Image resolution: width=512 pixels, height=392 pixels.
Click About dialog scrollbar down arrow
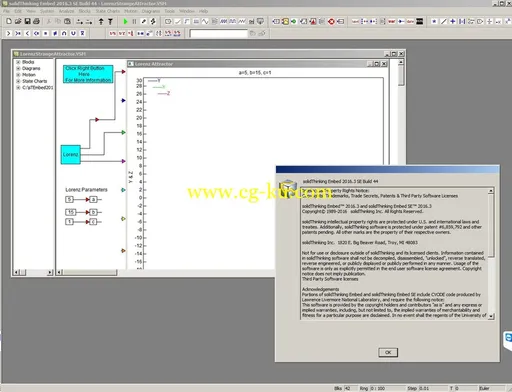(x=491, y=316)
